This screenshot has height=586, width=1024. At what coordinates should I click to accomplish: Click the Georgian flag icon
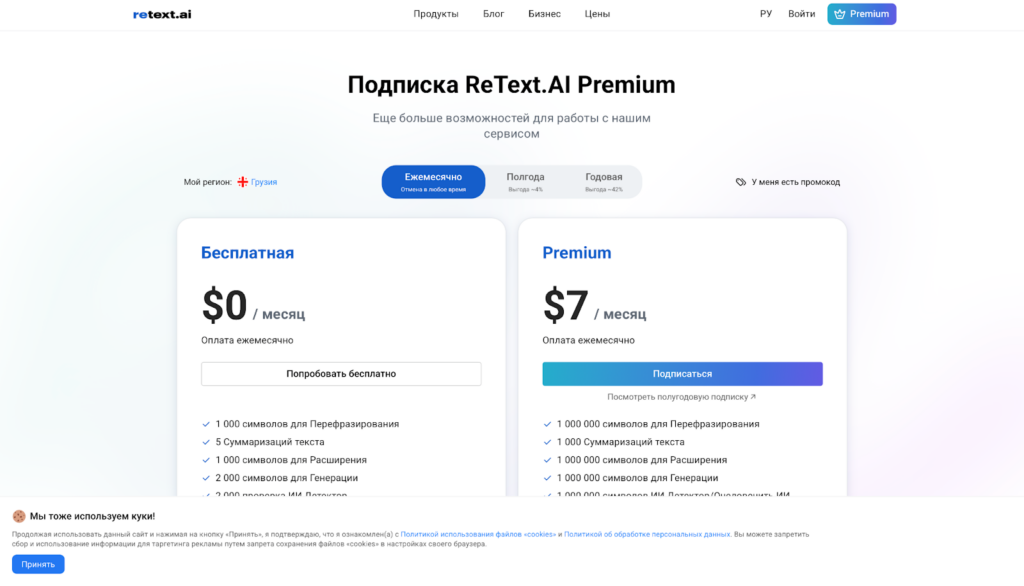point(242,182)
